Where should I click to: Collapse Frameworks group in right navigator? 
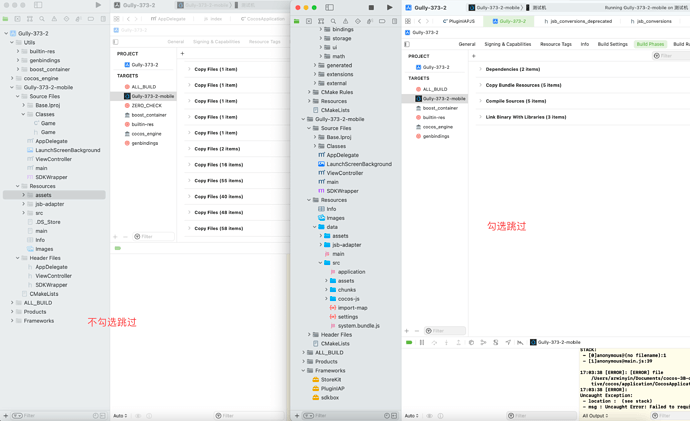[303, 370]
